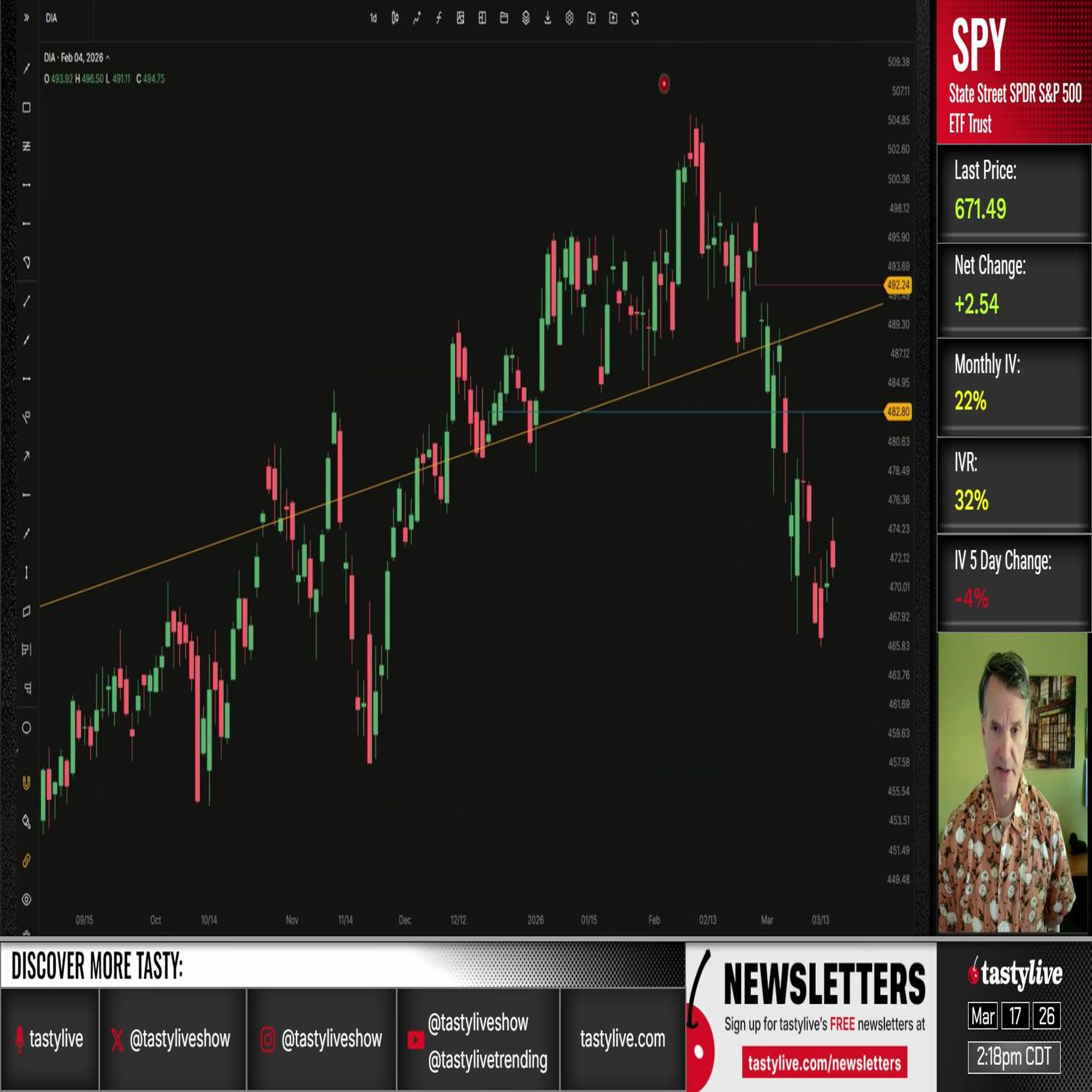This screenshot has height=1092, width=1092.
Task: Select the ellipse drawing tool
Action: [27, 728]
